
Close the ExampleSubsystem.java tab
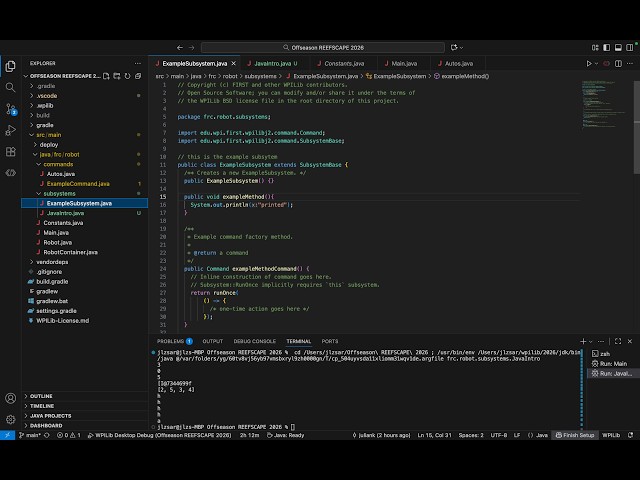click(x=233, y=64)
